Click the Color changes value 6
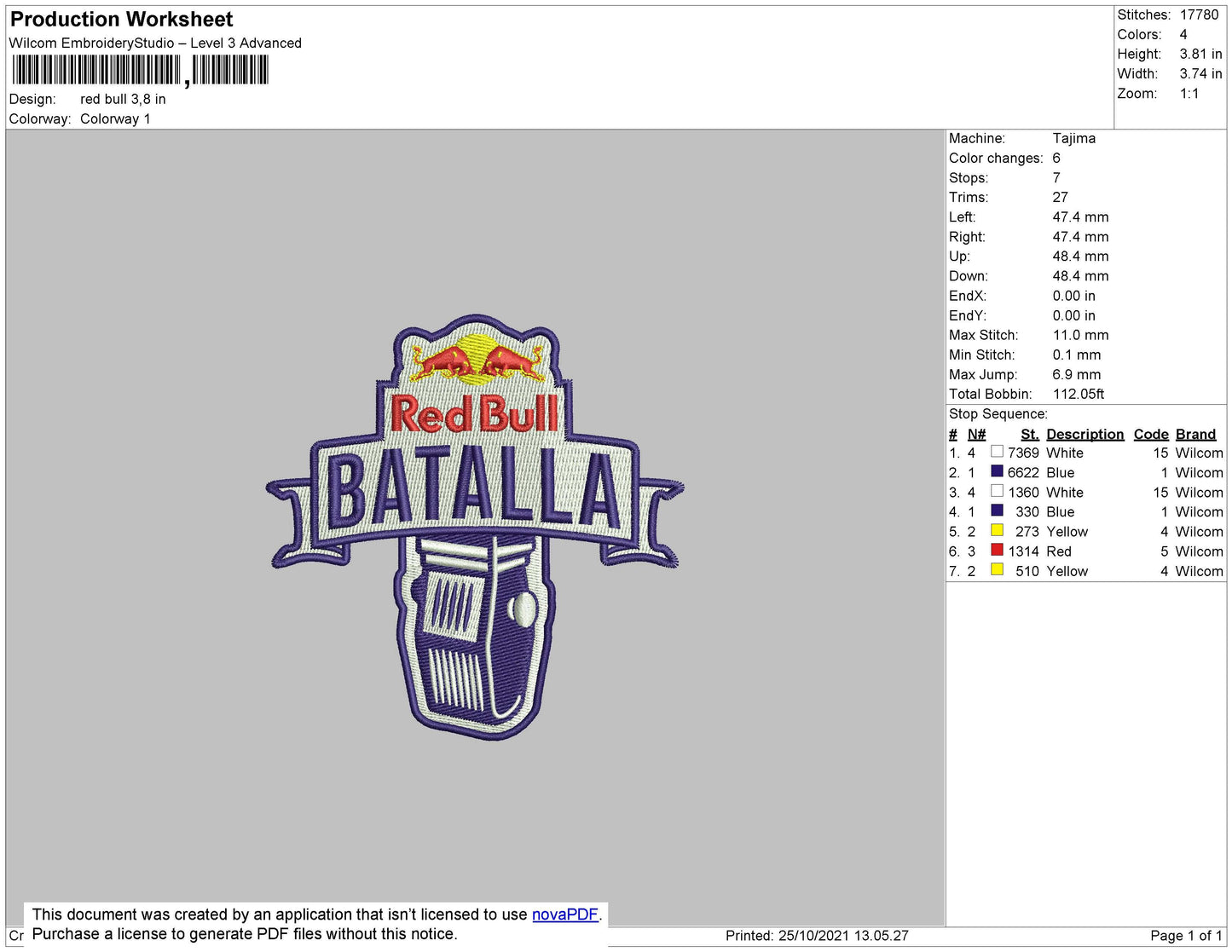Screen dimensions: 1232x952 [x=1056, y=158]
